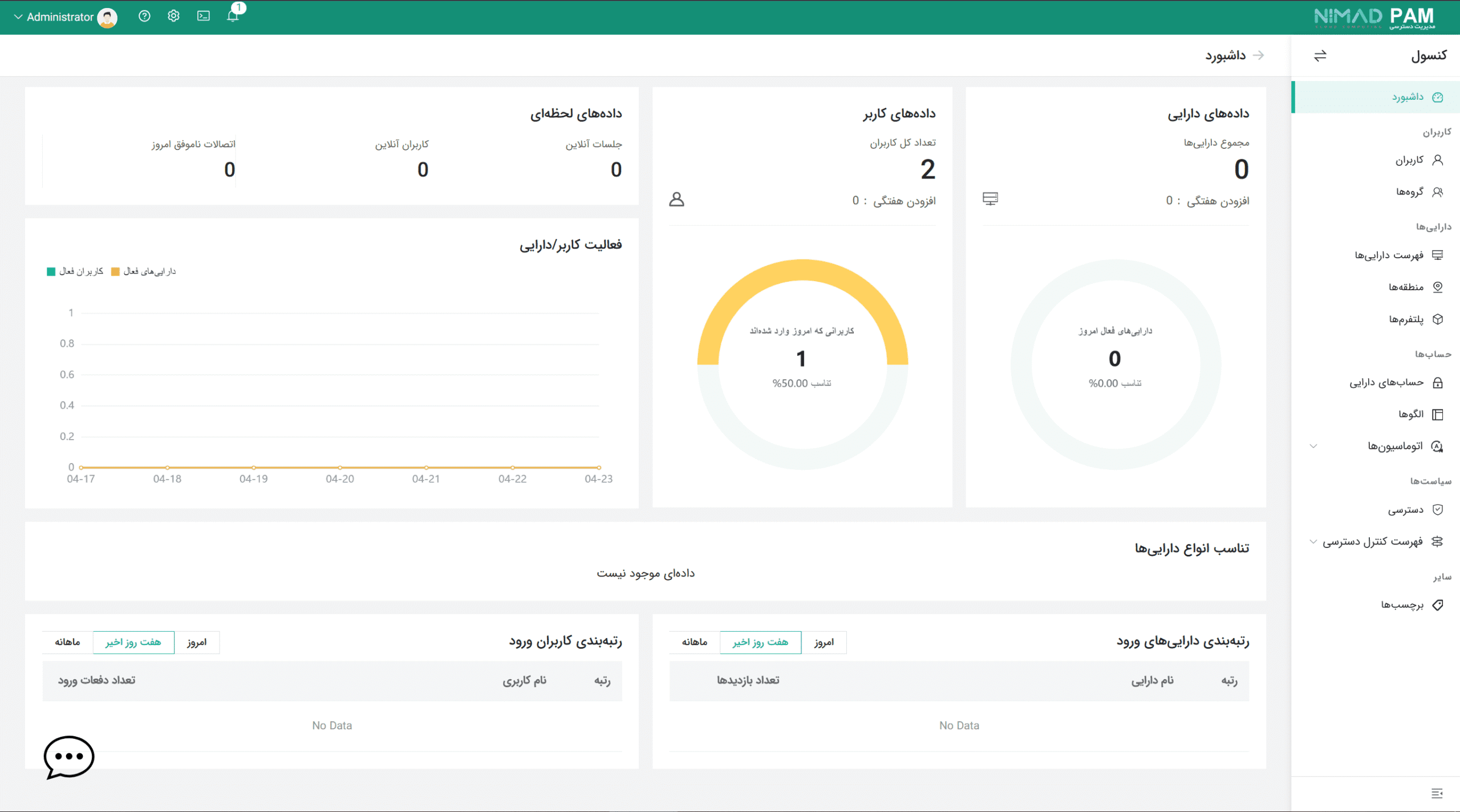Click the console switch arrows icon
Viewport: 1460px width, 812px height.
click(1320, 55)
